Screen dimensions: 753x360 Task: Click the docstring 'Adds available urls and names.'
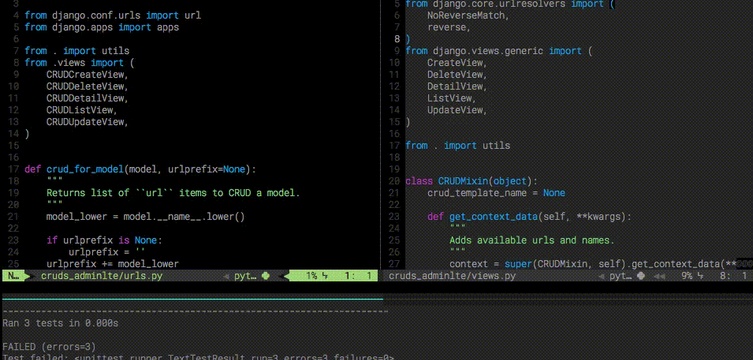[x=532, y=240]
